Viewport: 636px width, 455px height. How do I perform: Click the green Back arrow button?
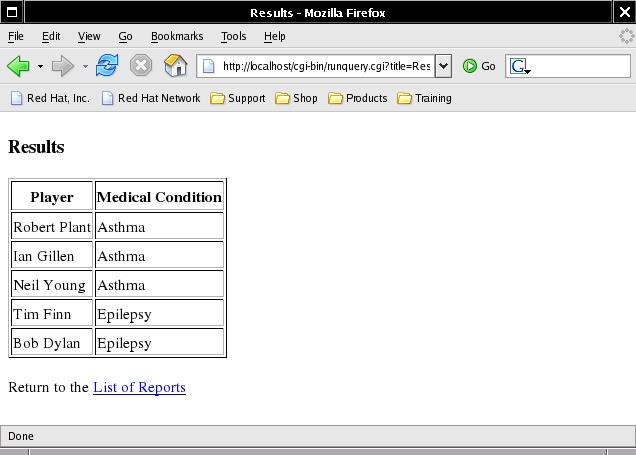point(18,66)
